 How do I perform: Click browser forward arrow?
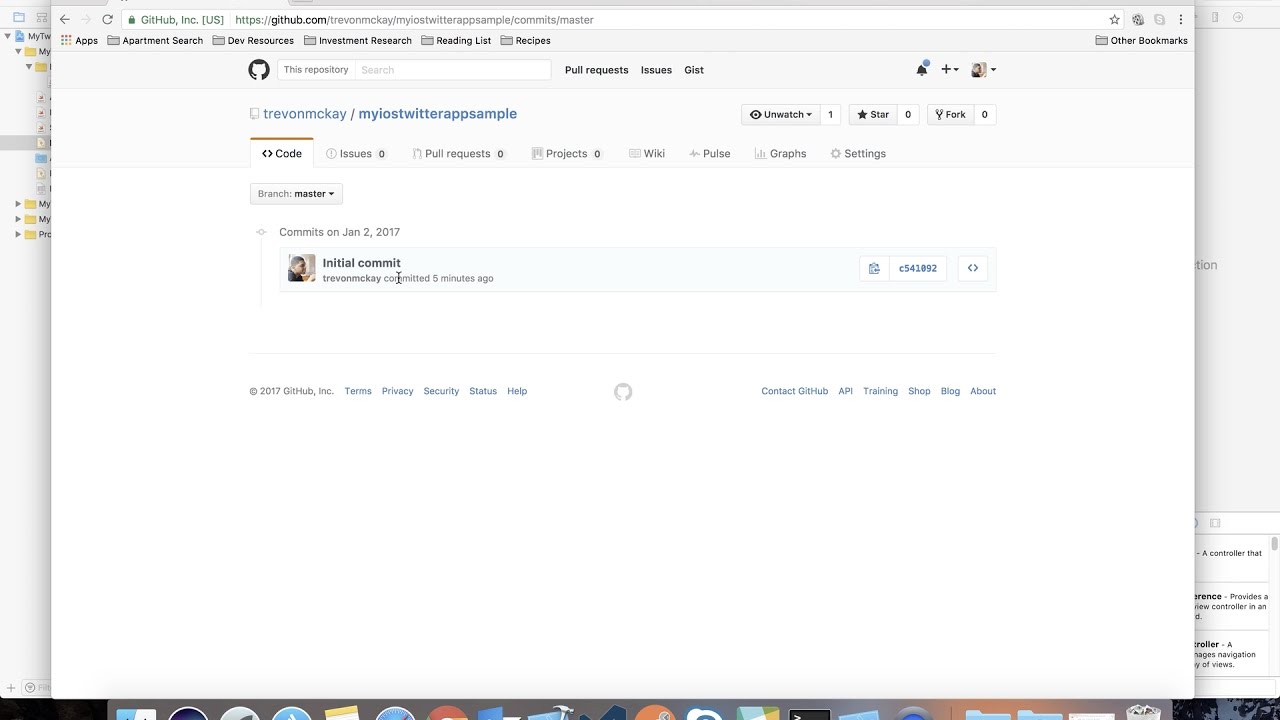pos(86,19)
